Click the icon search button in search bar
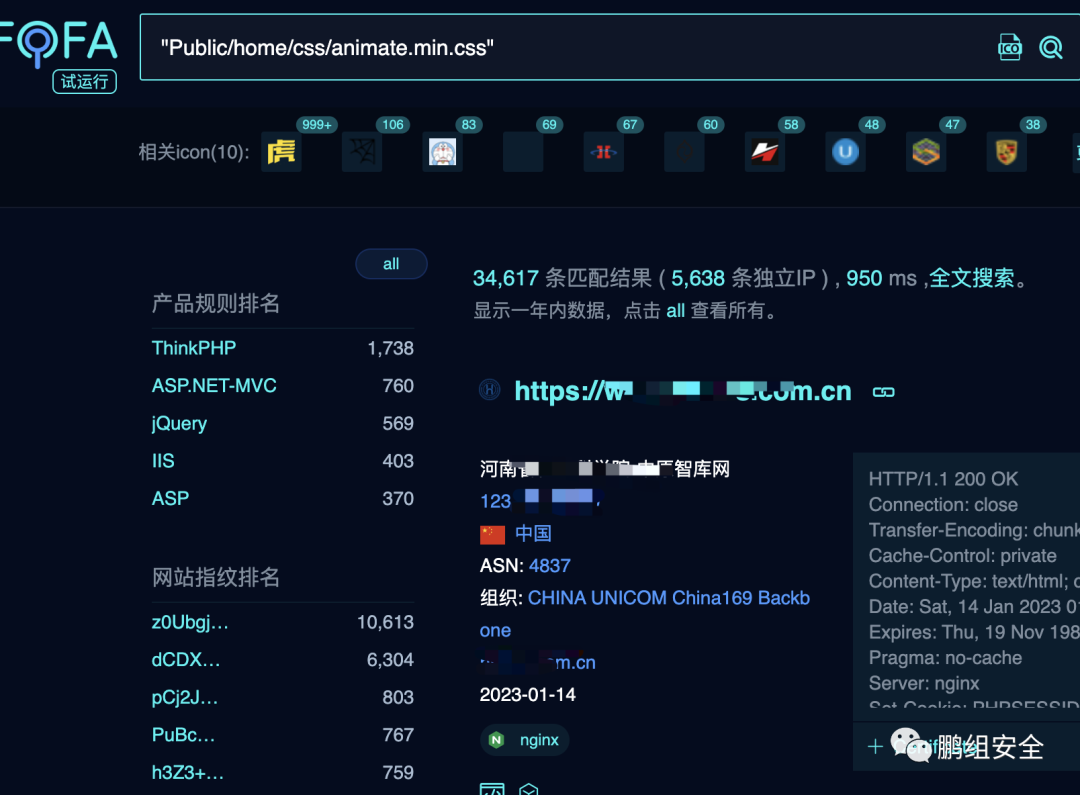This screenshot has width=1080, height=795. click(x=1010, y=48)
